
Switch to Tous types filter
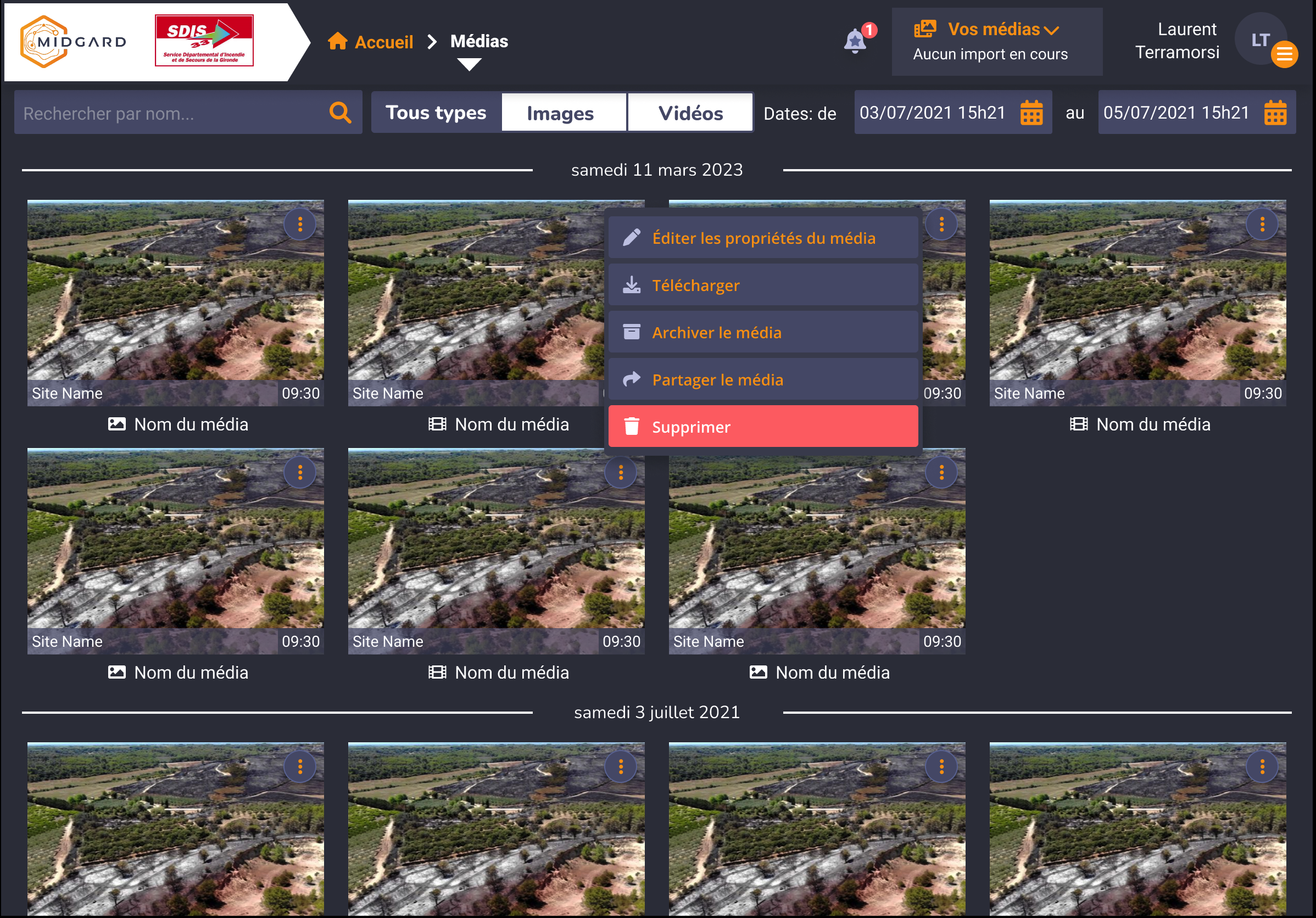[436, 113]
